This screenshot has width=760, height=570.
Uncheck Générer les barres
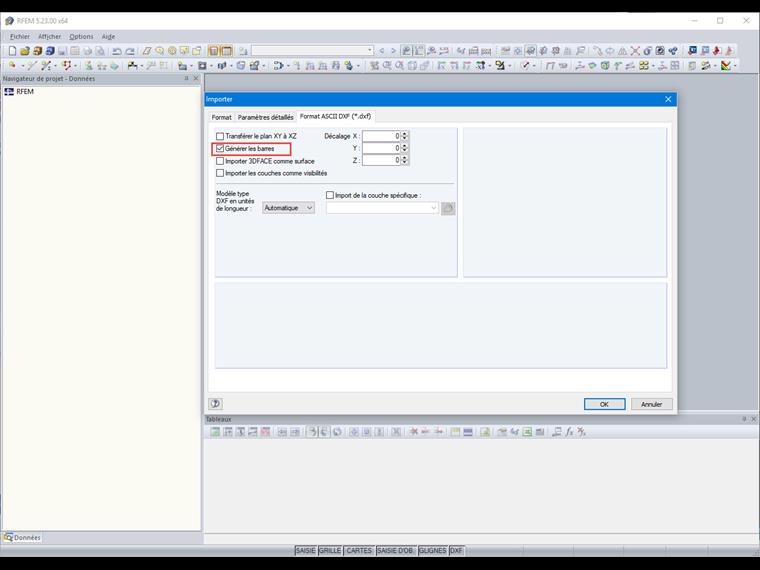(x=220, y=148)
